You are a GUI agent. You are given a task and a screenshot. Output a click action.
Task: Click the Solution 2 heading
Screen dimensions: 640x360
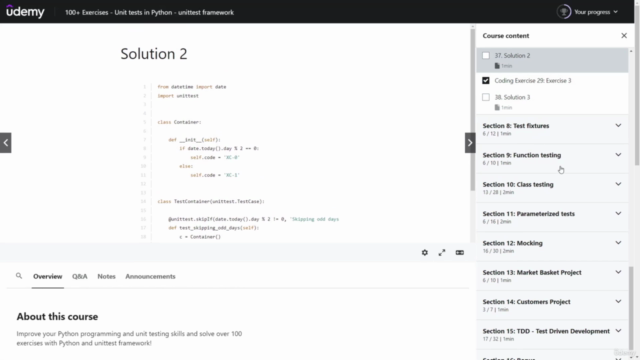pyautogui.click(x=154, y=54)
